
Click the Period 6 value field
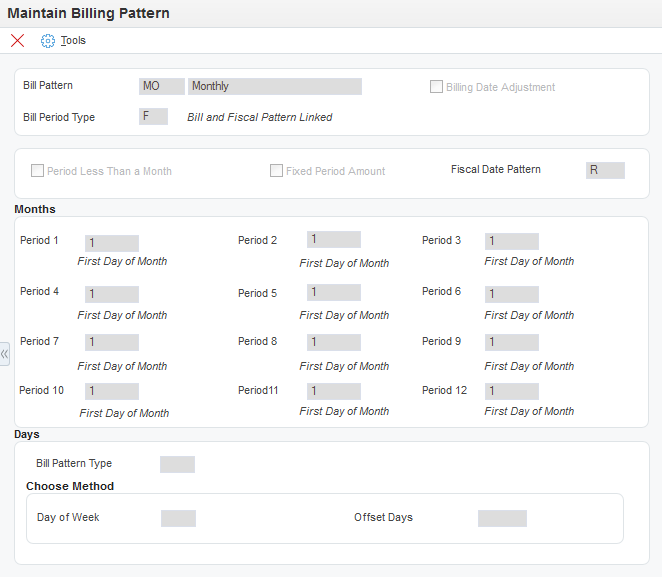[512, 294]
